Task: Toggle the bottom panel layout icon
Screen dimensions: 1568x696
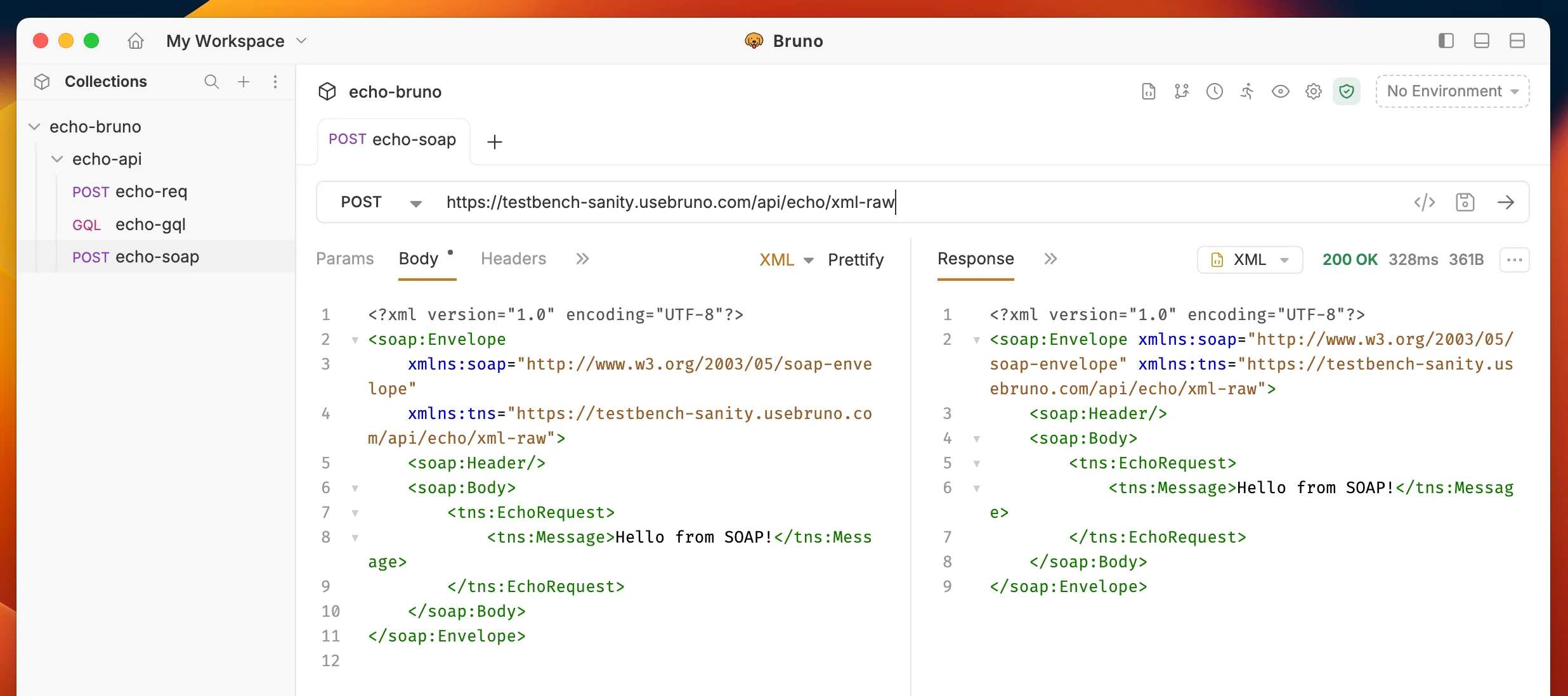Action: point(1482,41)
